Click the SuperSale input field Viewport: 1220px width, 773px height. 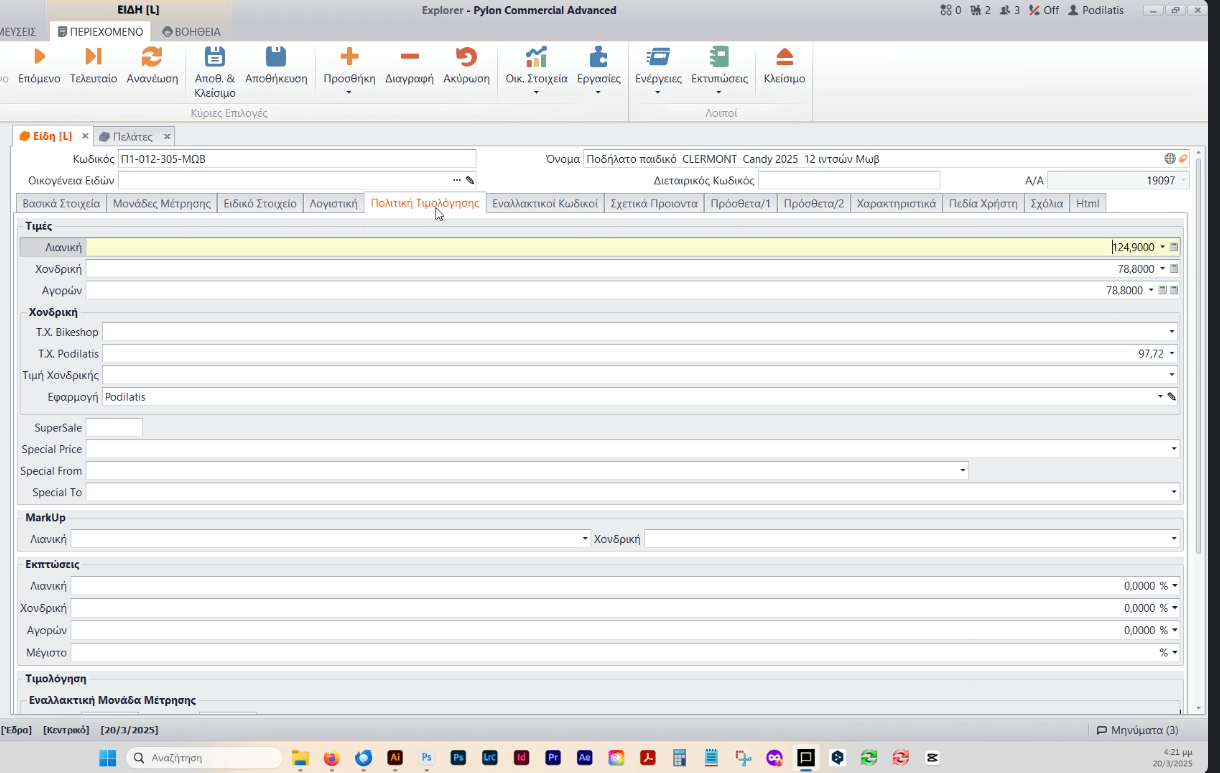(x=114, y=428)
